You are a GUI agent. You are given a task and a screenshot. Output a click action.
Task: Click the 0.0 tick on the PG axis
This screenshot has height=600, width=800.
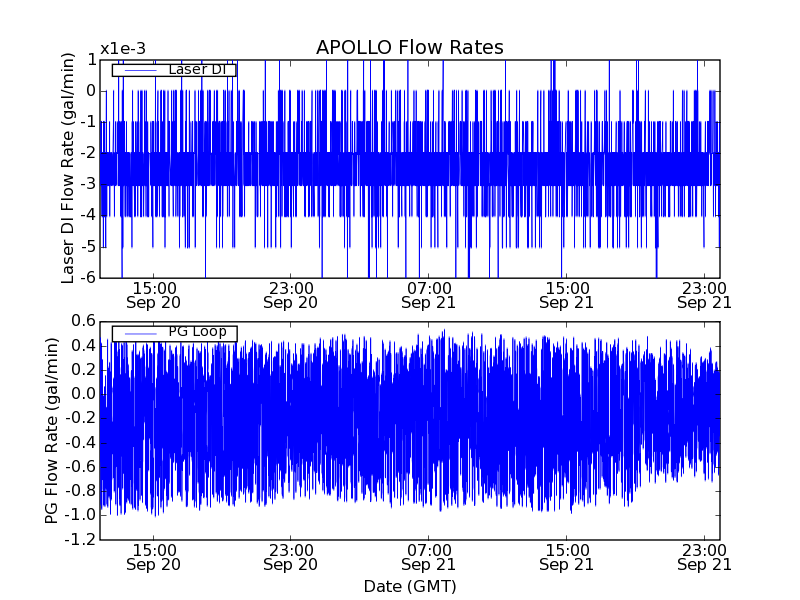[x=84, y=394]
